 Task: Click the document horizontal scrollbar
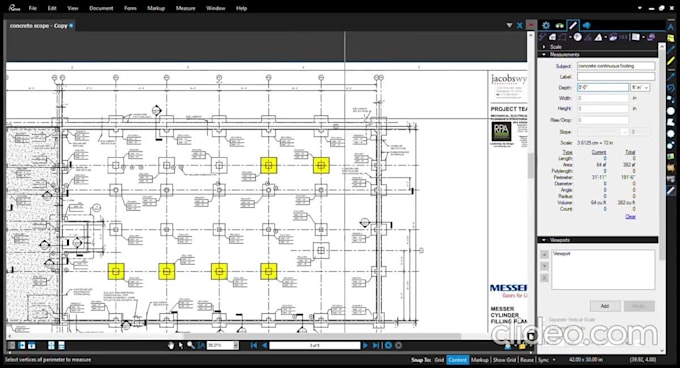323,336
